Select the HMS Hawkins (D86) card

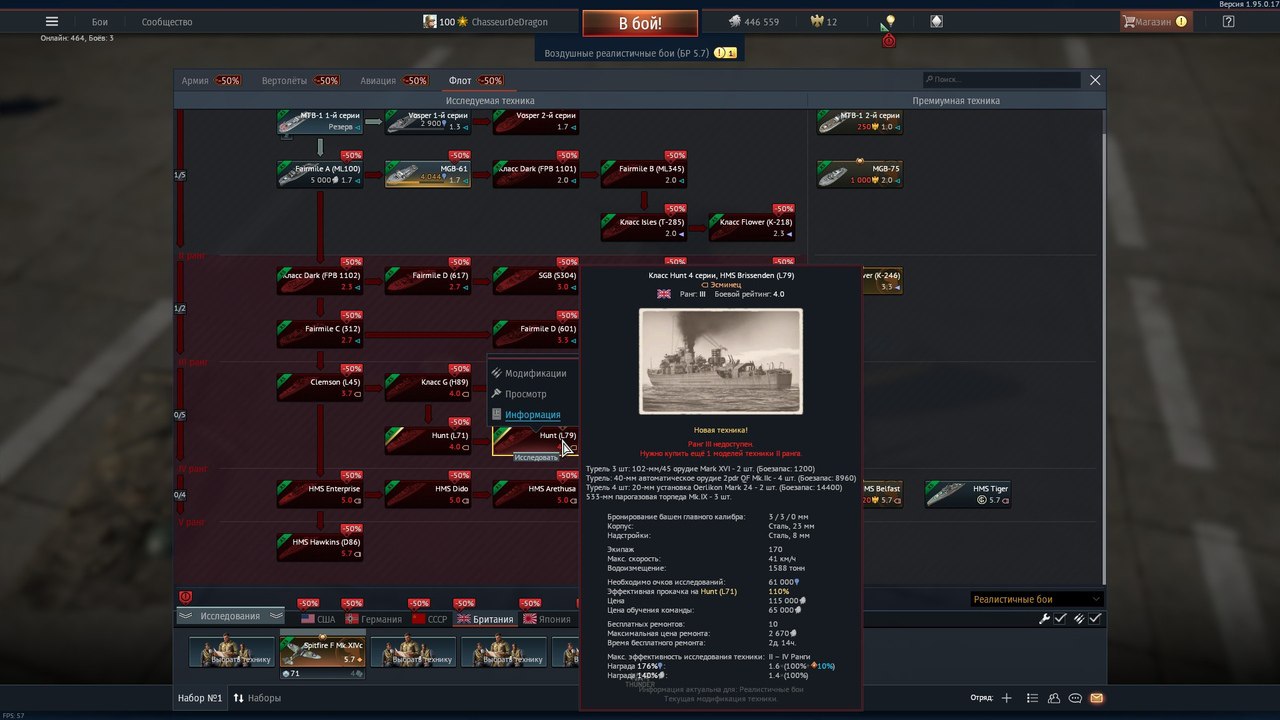click(x=320, y=547)
